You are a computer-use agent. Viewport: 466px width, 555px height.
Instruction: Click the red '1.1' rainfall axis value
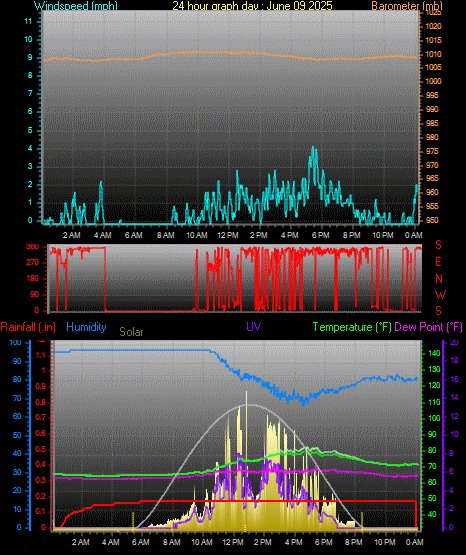41,355
